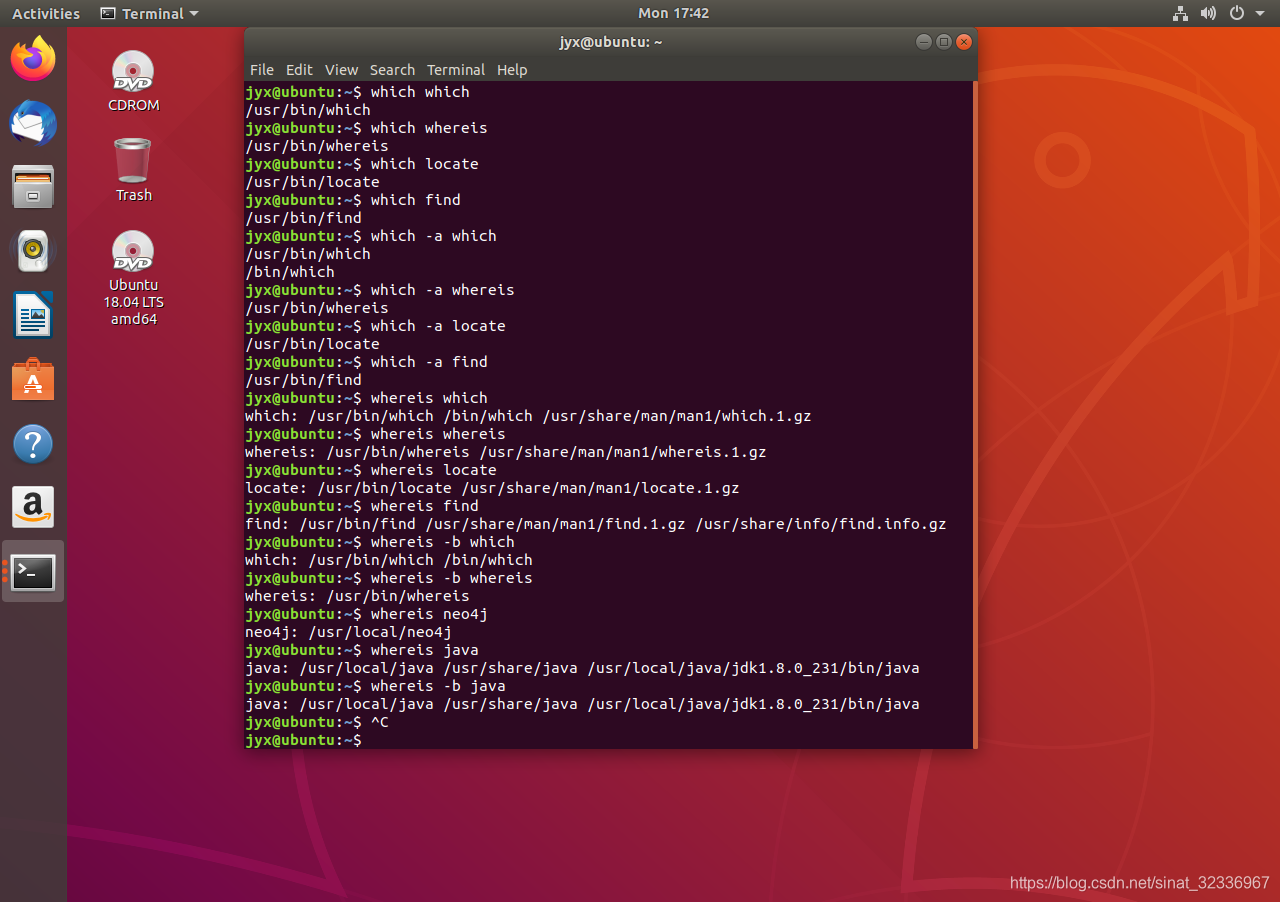Image resolution: width=1280 pixels, height=902 pixels.
Task: Launch Amazon from the dock
Action: (33, 508)
